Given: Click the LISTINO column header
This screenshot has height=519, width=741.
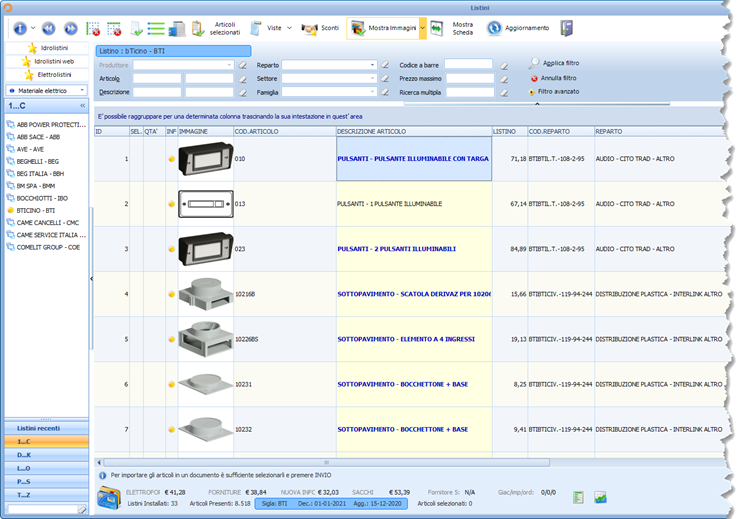Looking at the screenshot, I should (x=510, y=131).
